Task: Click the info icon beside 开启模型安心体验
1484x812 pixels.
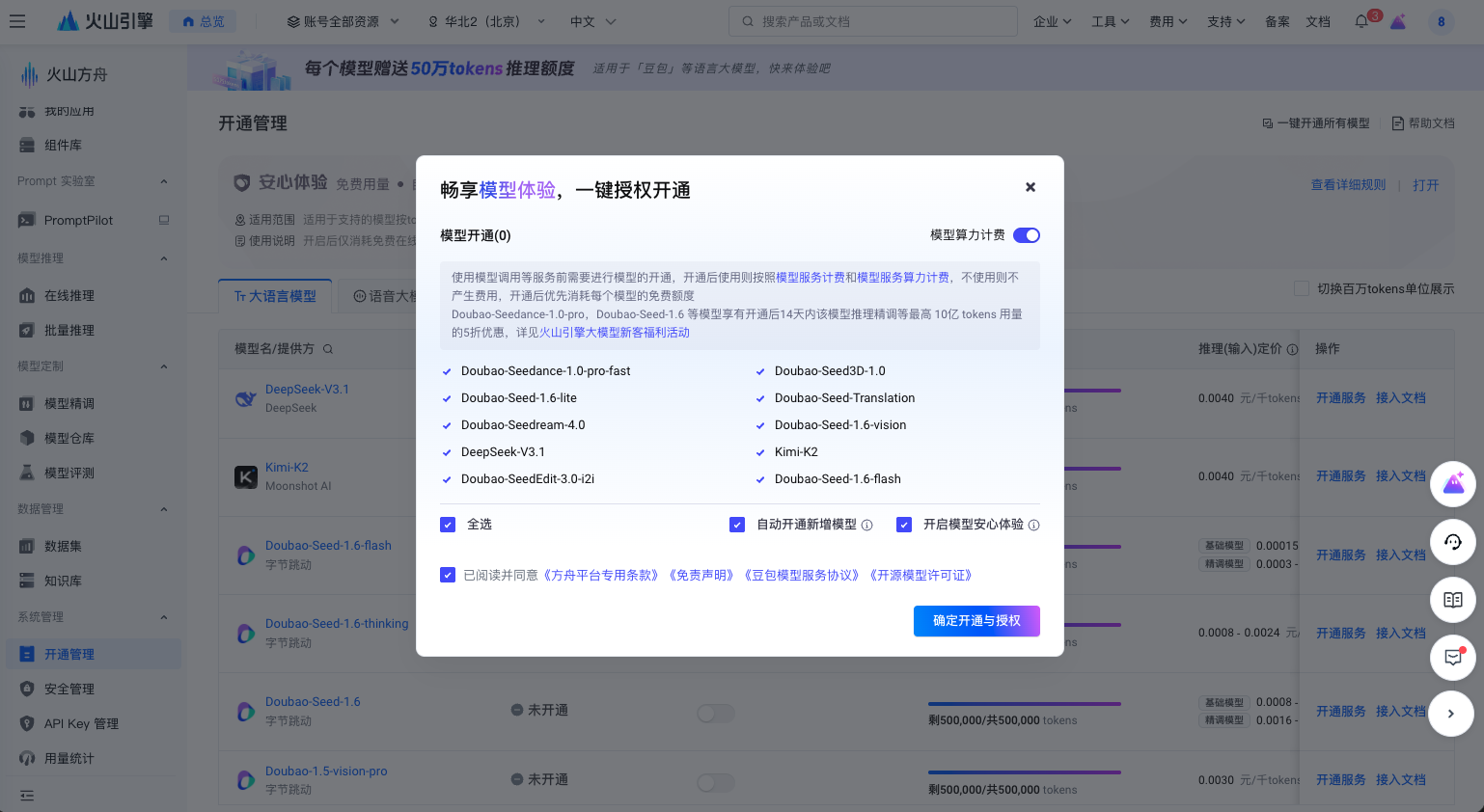Action: [x=1033, y=525]
